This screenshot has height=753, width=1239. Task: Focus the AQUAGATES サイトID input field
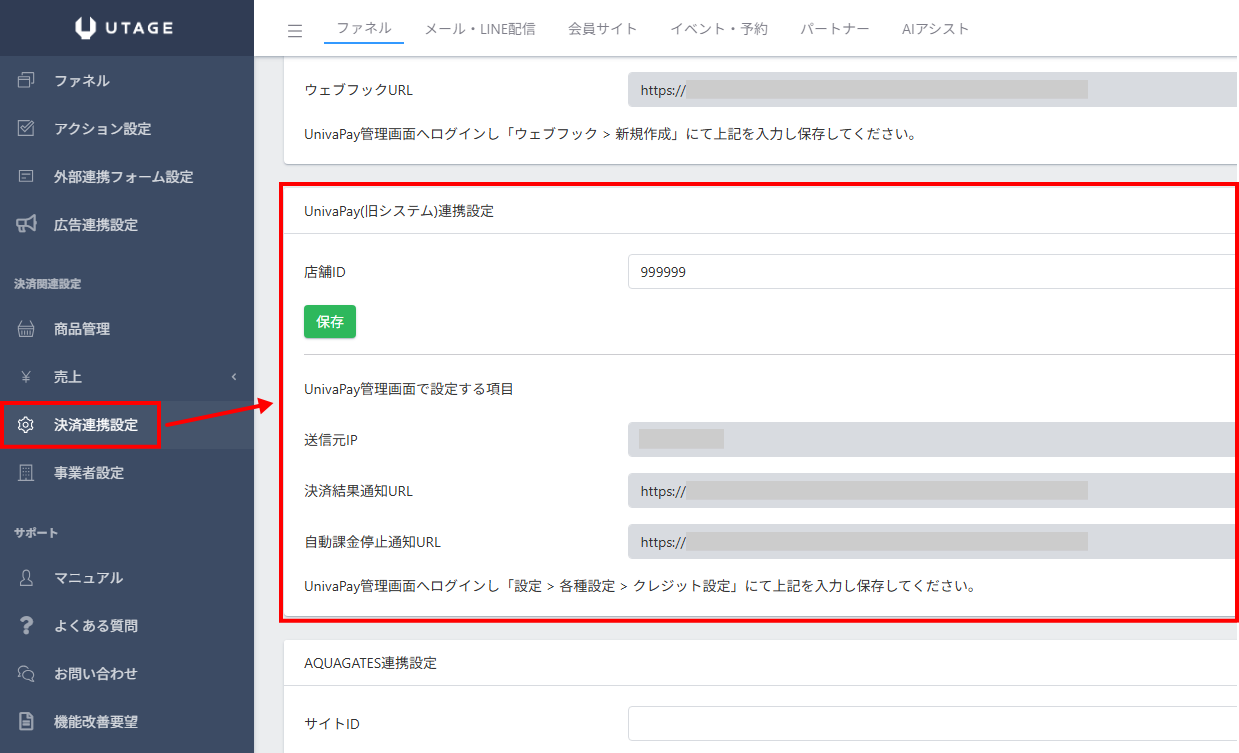coord(930,723)
